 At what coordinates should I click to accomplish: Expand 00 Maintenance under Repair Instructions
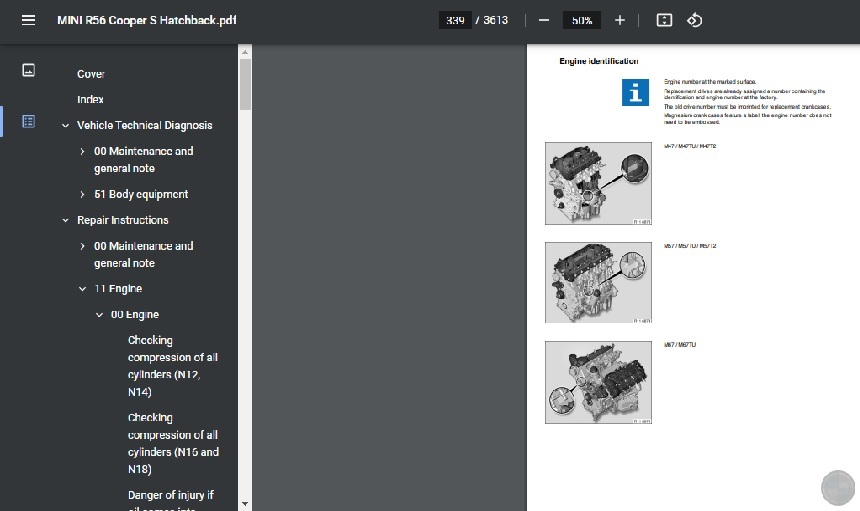(82, 246)
